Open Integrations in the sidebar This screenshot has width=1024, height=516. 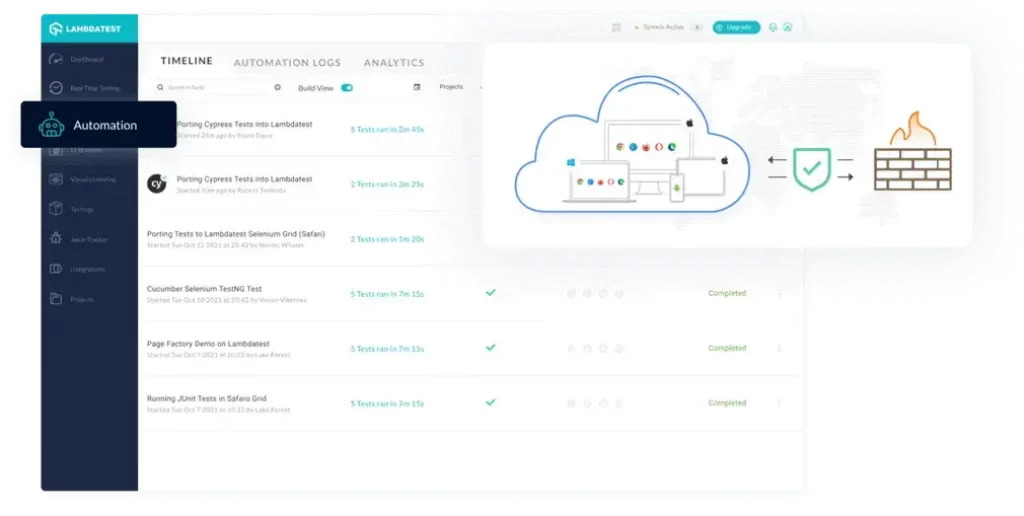point(77,269)
